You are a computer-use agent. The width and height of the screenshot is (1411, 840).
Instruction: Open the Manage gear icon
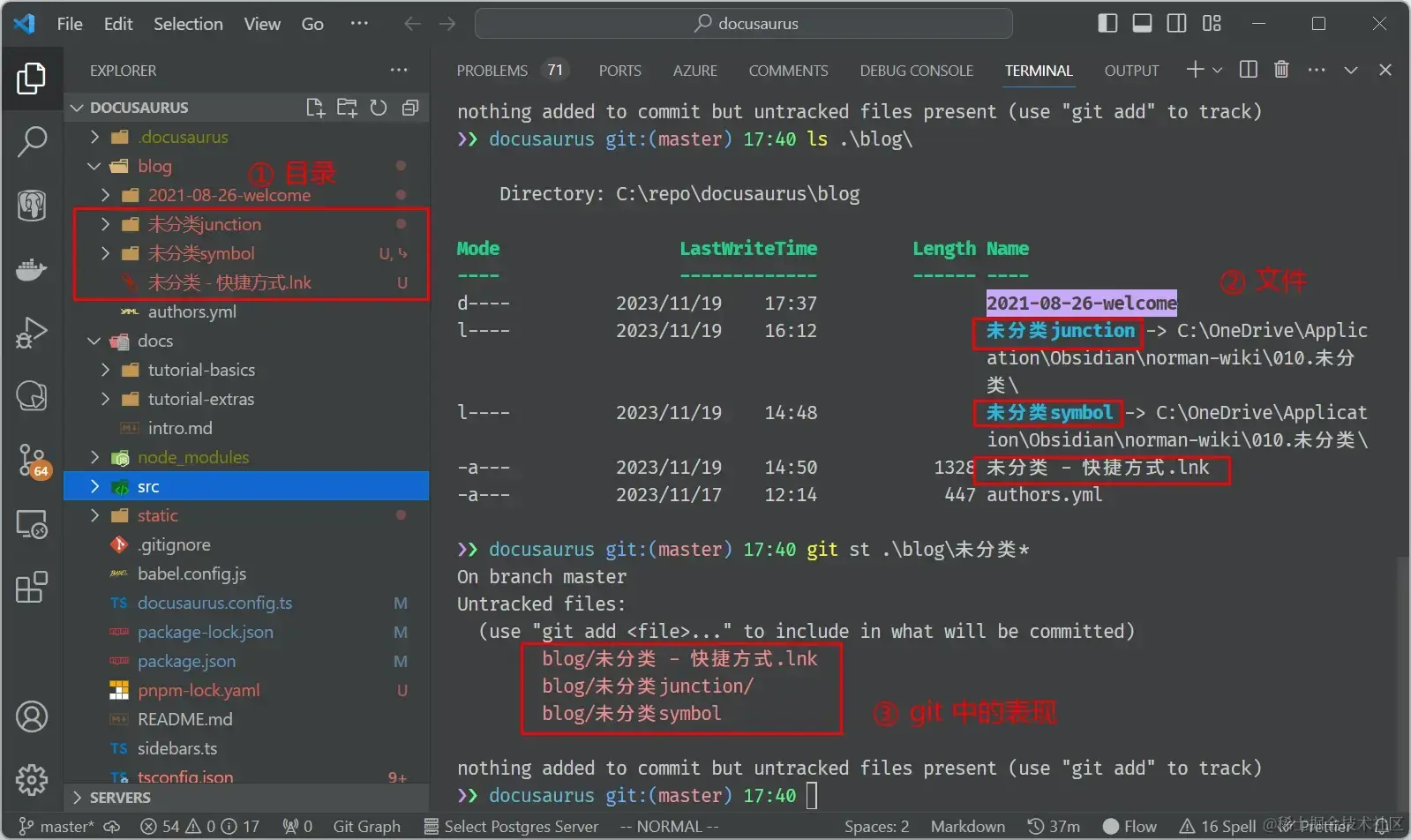[32, 780]
